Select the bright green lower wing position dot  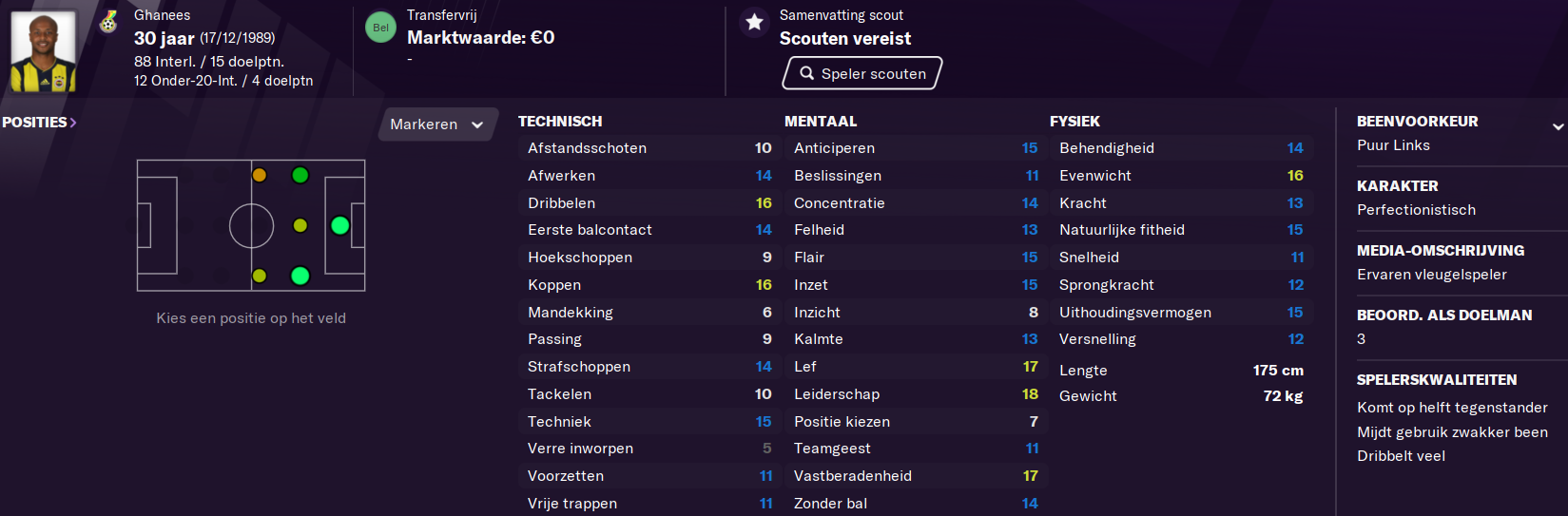coord(300,276)
